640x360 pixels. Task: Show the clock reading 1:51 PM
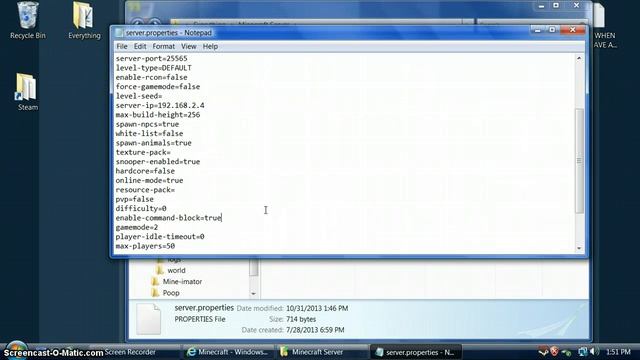[618, 351]
